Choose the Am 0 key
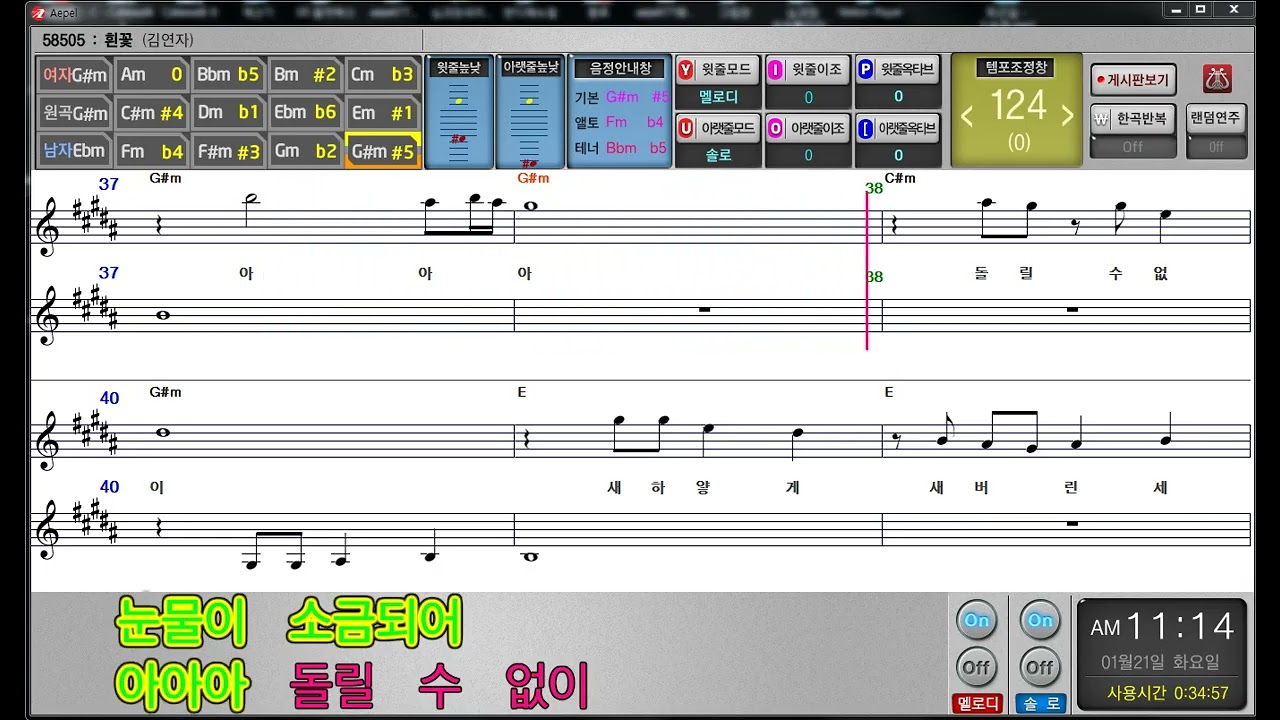The height and width of the screenshot is (720, 1280). (151, 75)
